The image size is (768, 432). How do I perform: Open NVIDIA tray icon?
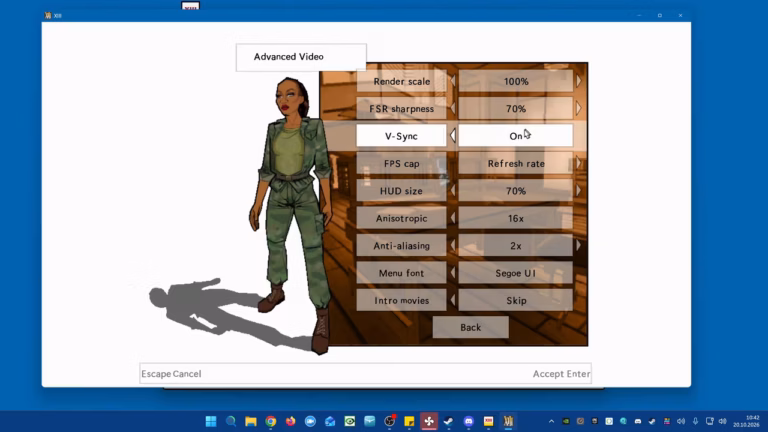[x=566, y=421]
